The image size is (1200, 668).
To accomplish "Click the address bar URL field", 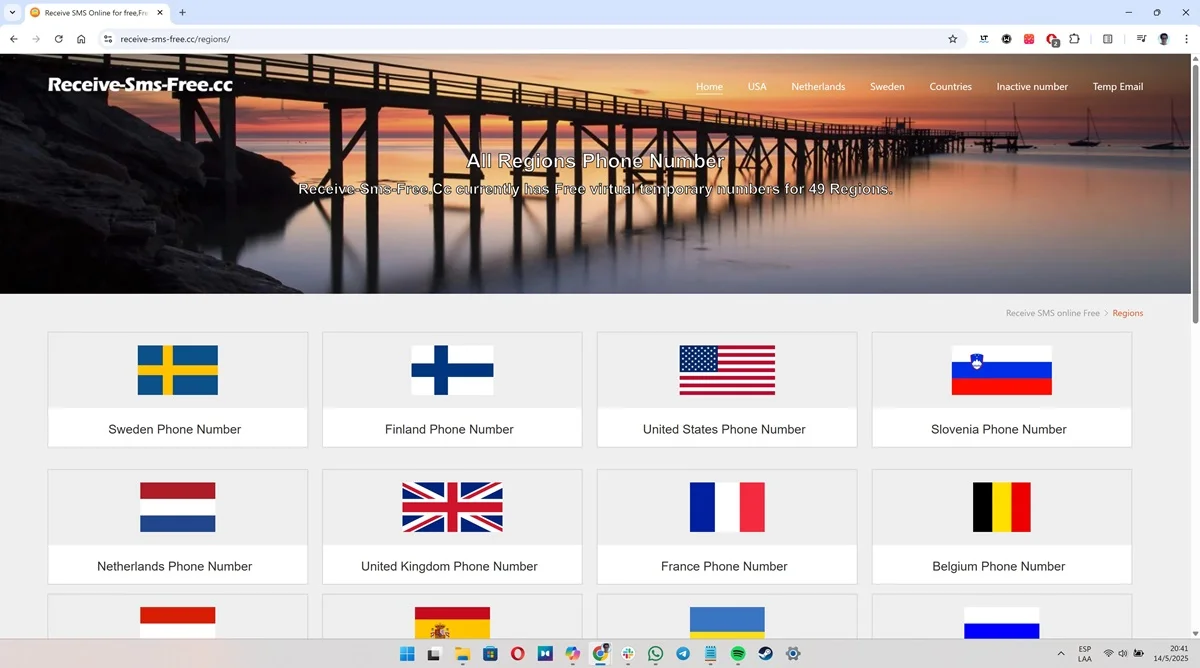I will pos(530,39).
